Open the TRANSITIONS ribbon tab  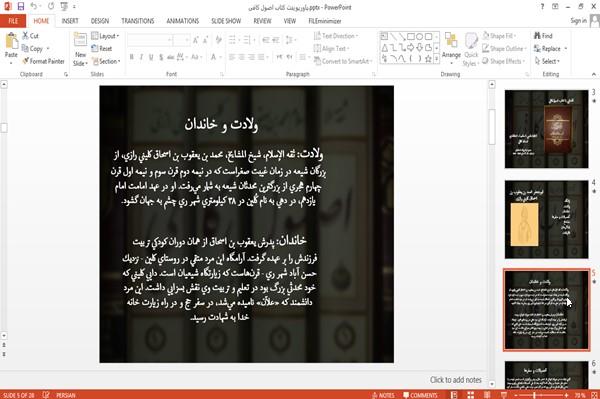(x=138, y=21)
